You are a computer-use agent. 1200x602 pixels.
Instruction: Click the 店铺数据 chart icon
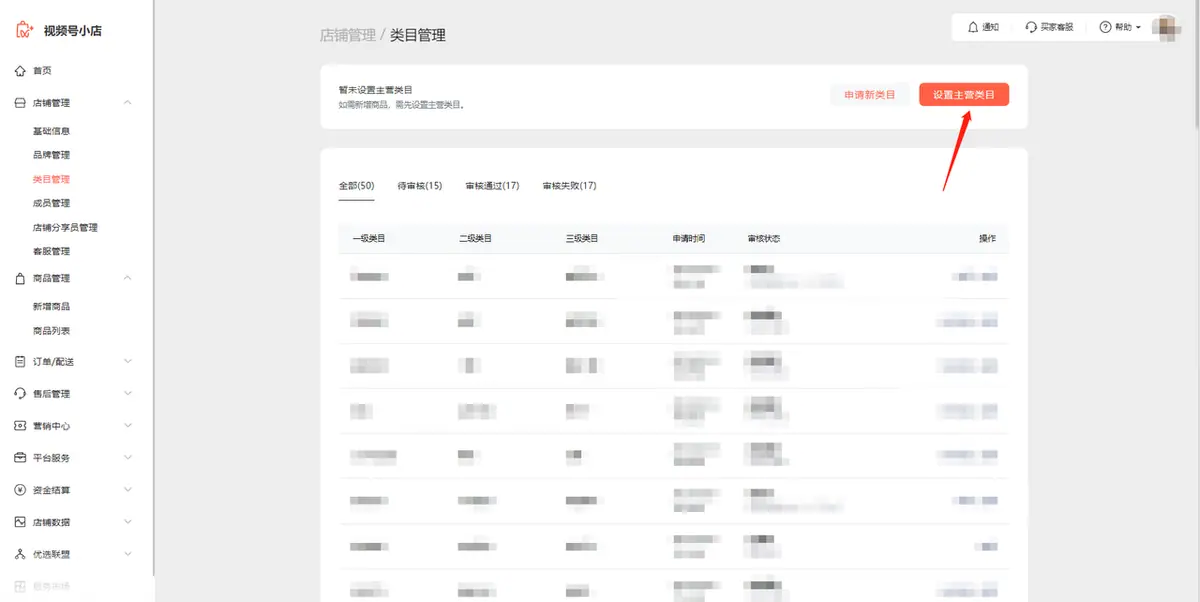(x=20, y=522)
